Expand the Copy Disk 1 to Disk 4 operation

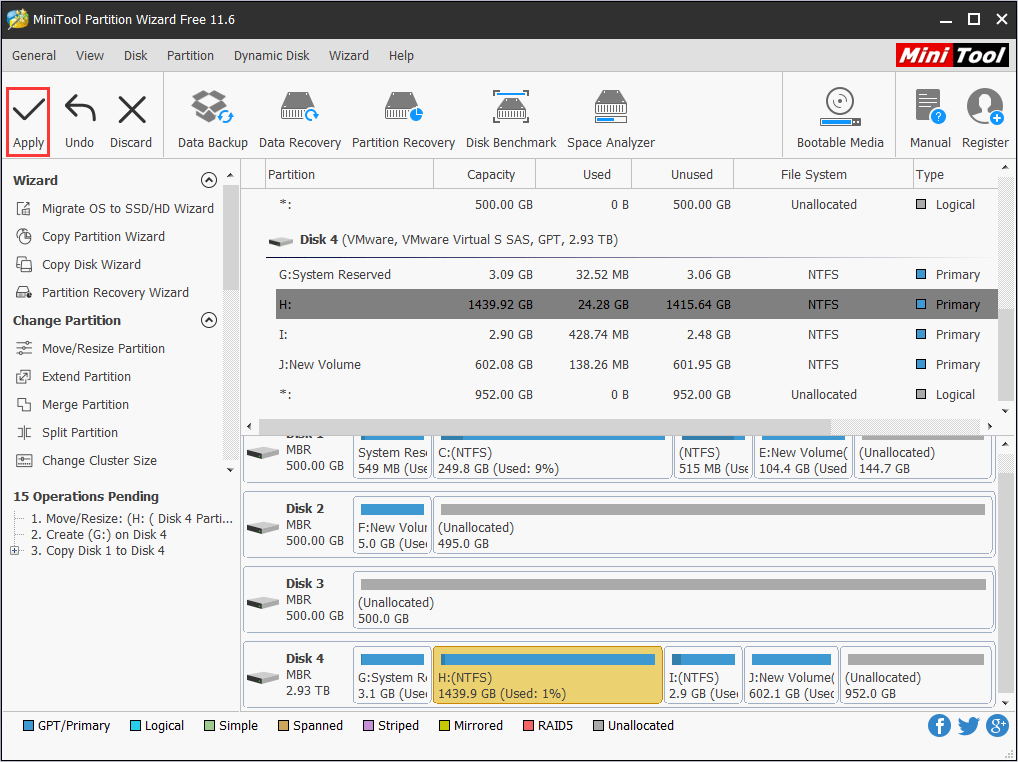[14, 551]
